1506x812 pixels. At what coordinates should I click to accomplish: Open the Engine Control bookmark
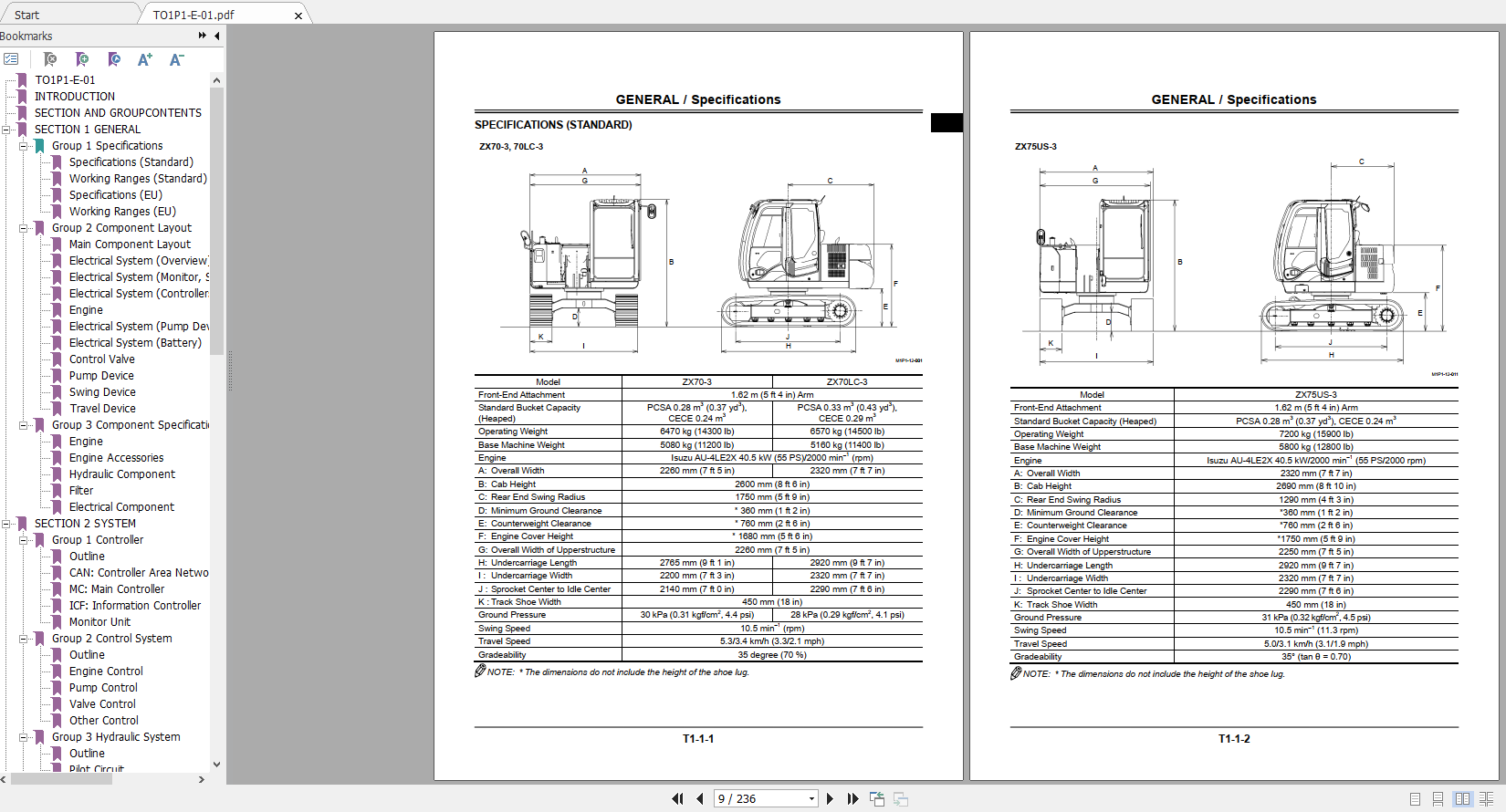[x=106, y=671]
